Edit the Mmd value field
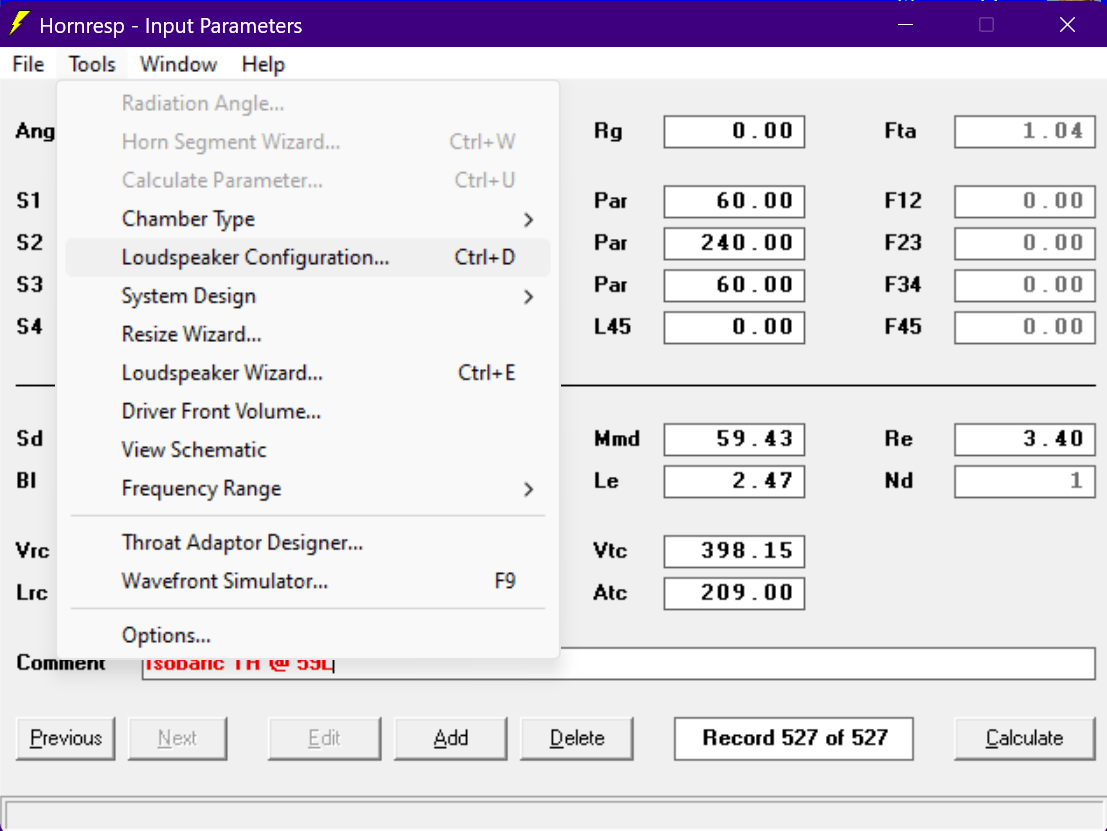The width and height of the screenshot is (1107, 831). (734, 439)
